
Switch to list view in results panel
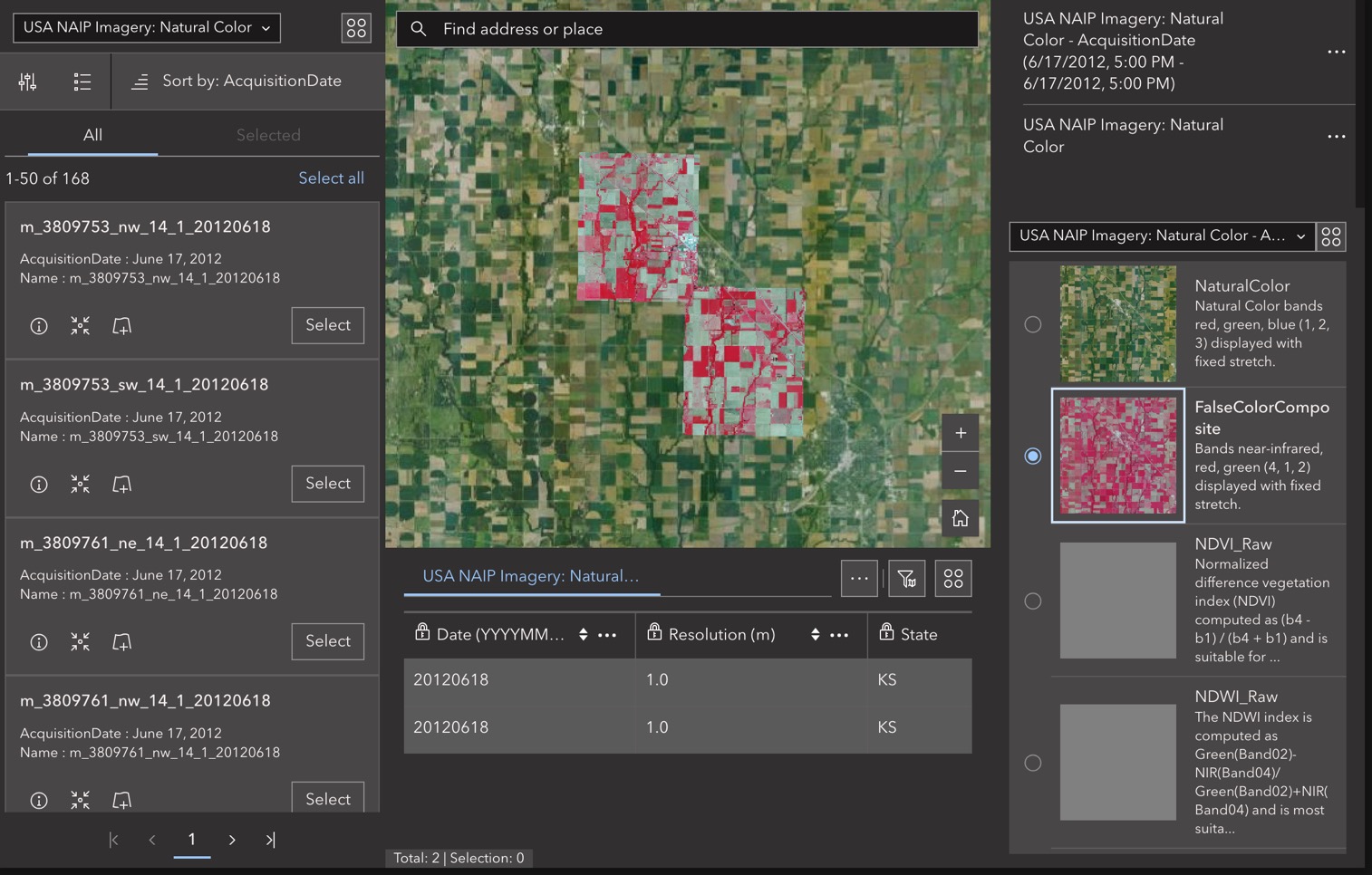82,82
